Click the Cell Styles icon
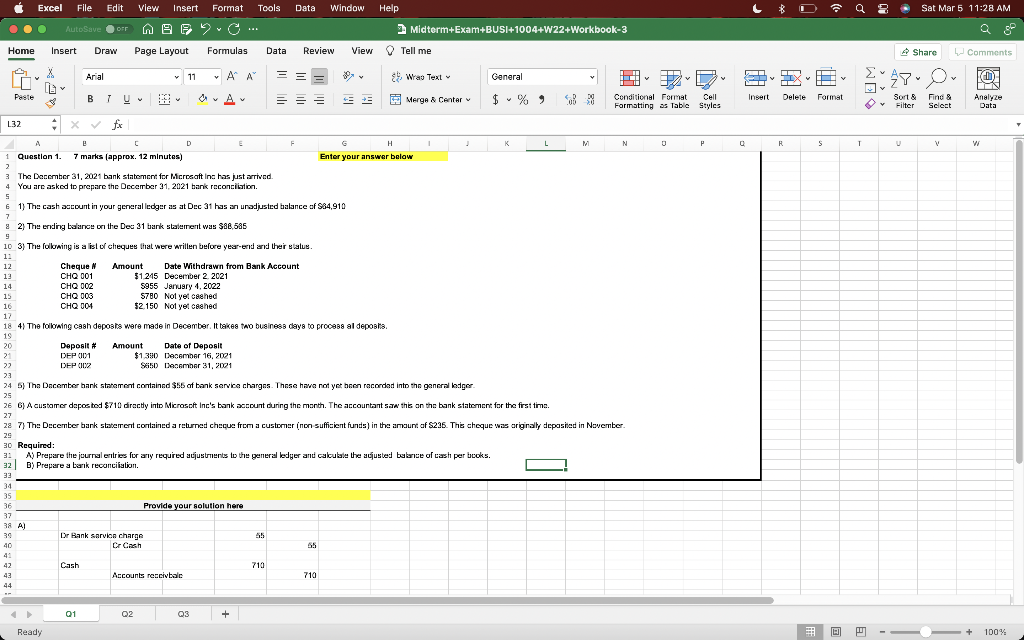Viewport: 1024px width, 640px height. tap(706, 77)
